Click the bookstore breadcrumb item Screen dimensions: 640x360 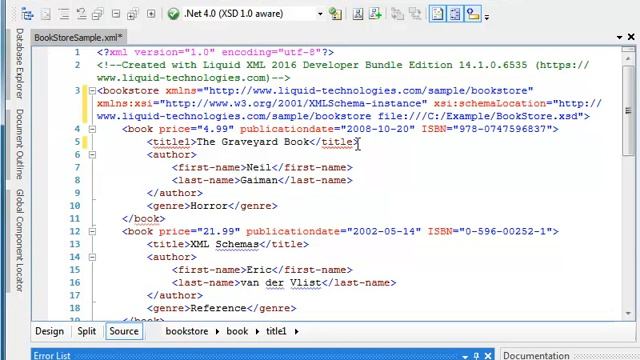coord(187,331)
